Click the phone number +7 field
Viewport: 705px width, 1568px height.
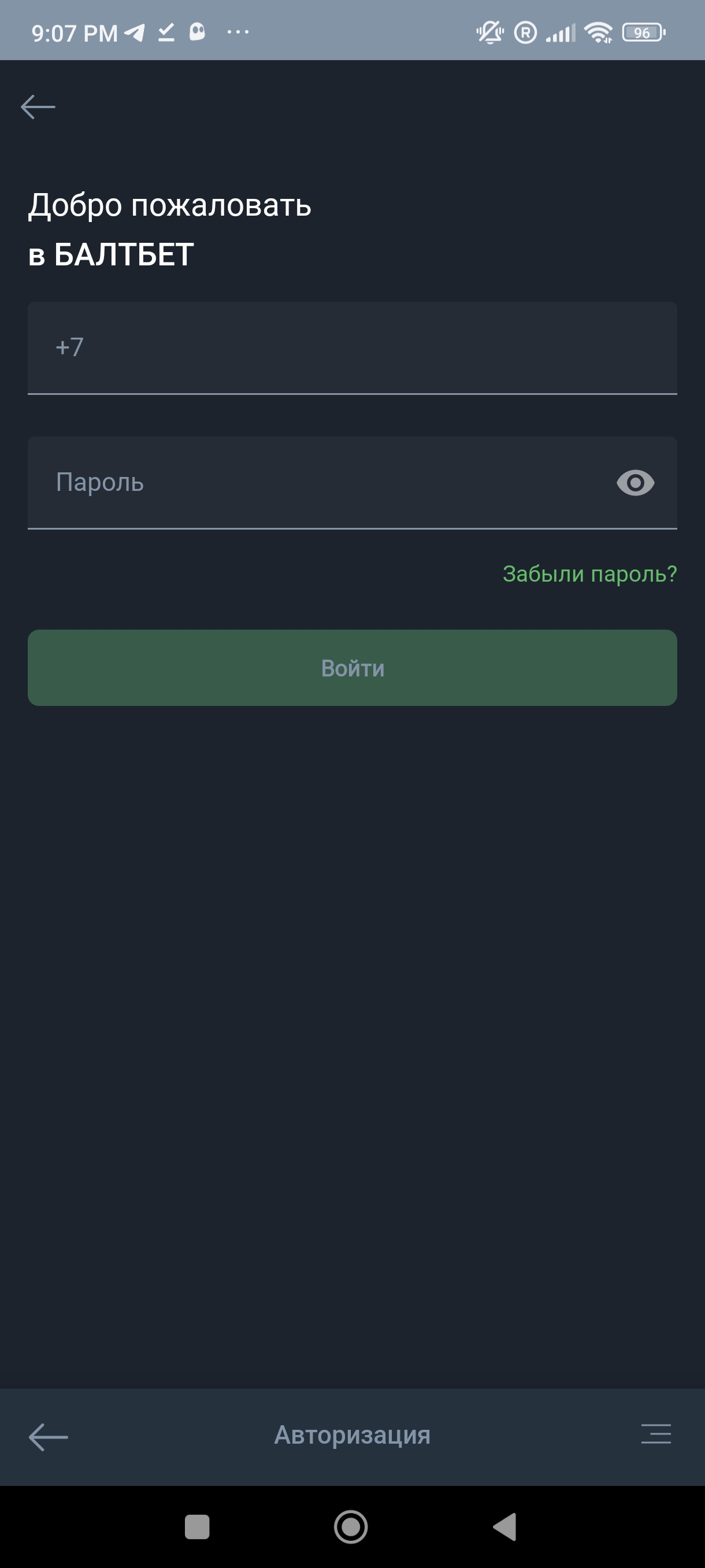351,347
